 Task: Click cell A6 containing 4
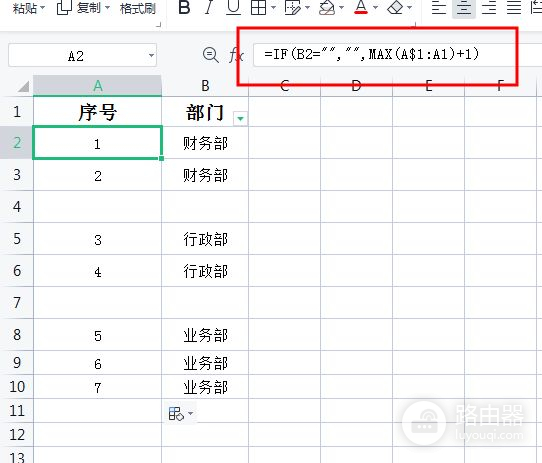97,271
